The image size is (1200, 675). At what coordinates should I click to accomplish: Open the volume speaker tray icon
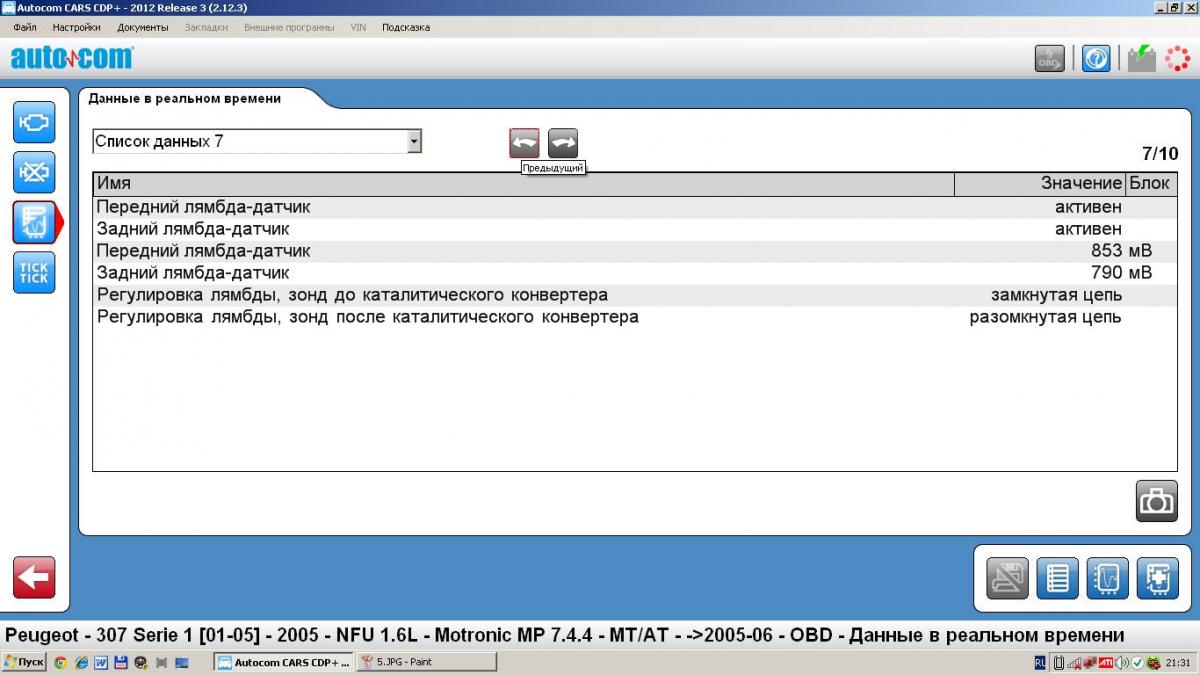(x=1122, y=662)
